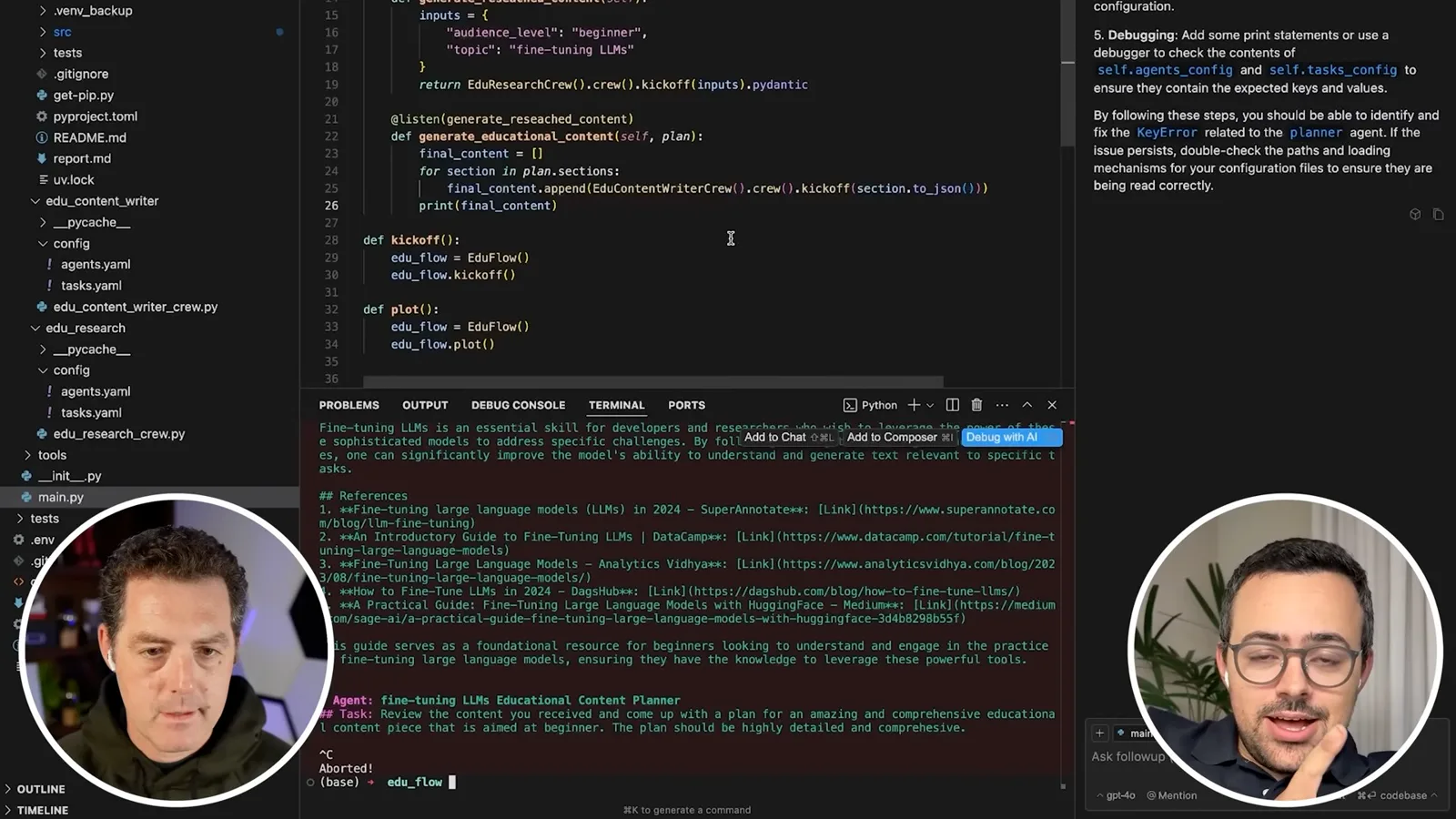Select the PORTS tab
This screenshot has height=819, width=1456.
(x=686, y=405)
